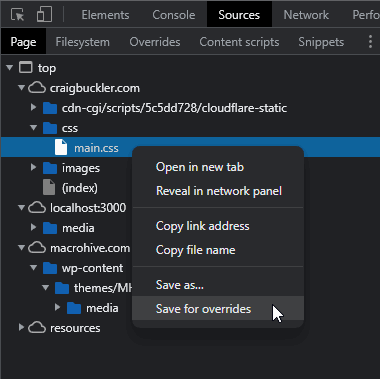The image size is (380, 379).
Task: Collapse the localhost:3000 domain node
Action: click(21, 208)
